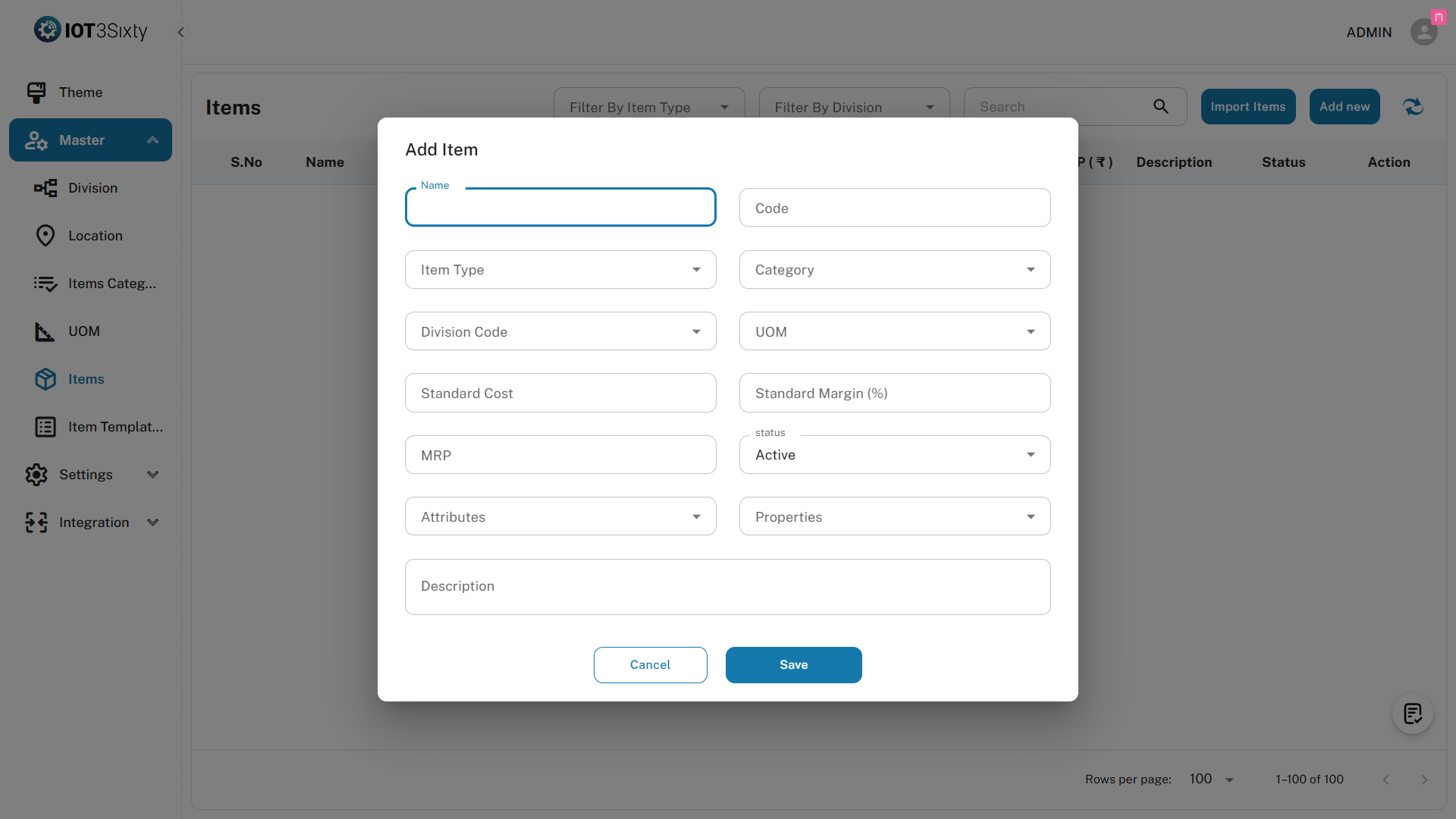Open the Category dropdown
1456x819 pixels.
coord(895,270)
